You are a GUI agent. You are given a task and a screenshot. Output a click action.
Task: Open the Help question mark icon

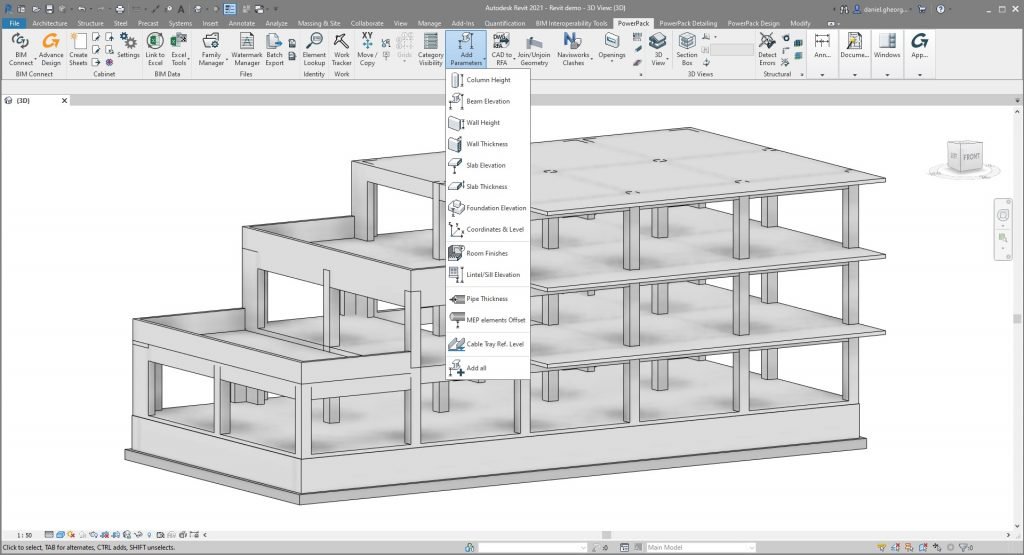coord(940,9)
